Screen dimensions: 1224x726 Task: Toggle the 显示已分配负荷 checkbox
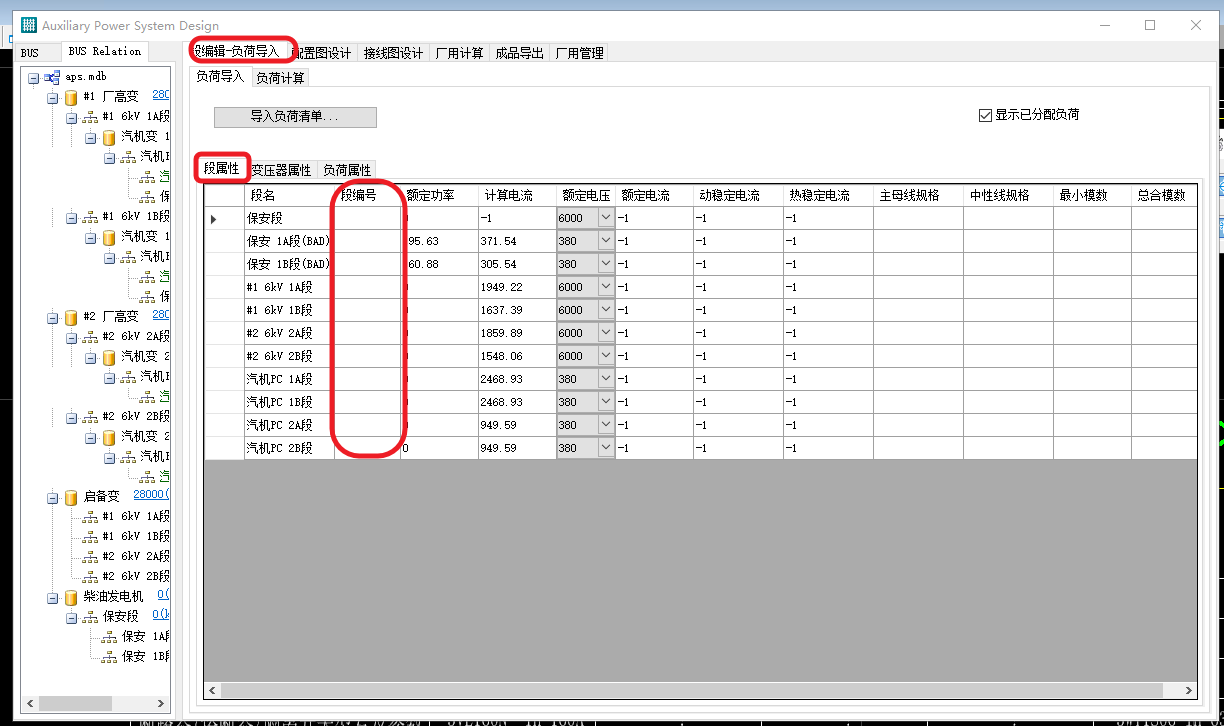985,115
